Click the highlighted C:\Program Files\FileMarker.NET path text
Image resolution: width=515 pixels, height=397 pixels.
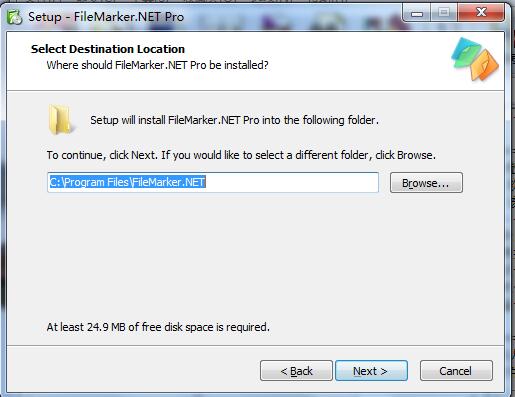[127, 182]
